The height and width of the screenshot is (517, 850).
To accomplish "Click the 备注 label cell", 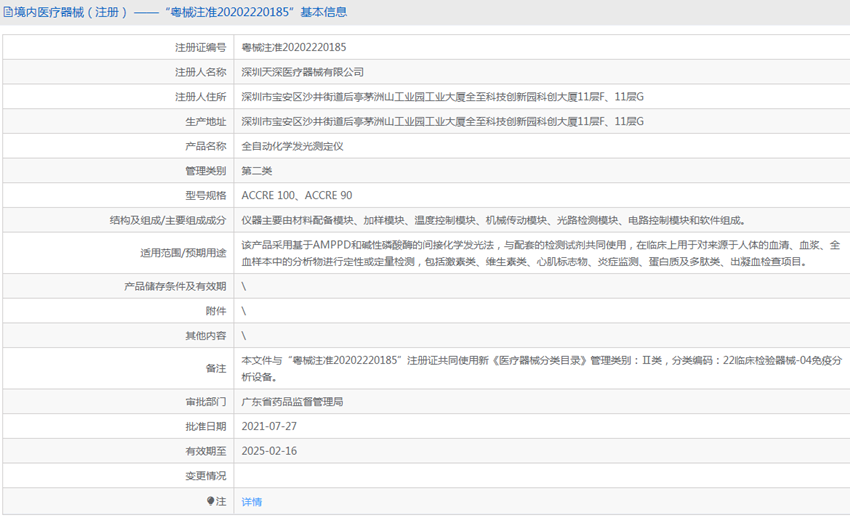I will coord(118,369).
